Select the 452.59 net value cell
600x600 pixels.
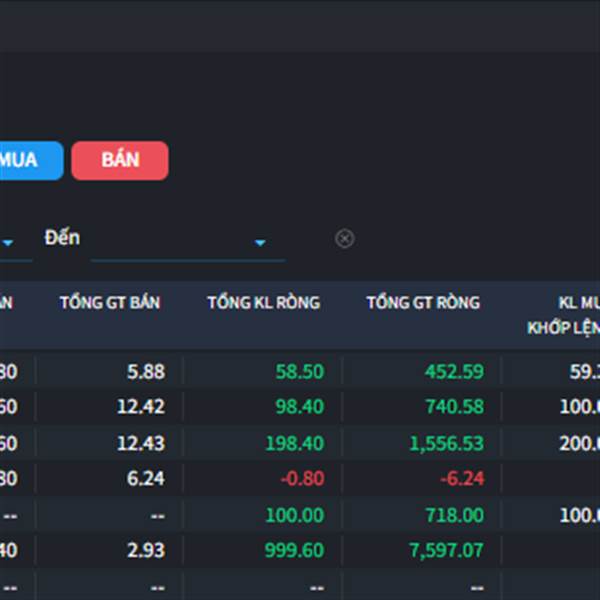(x=454, y=372)
